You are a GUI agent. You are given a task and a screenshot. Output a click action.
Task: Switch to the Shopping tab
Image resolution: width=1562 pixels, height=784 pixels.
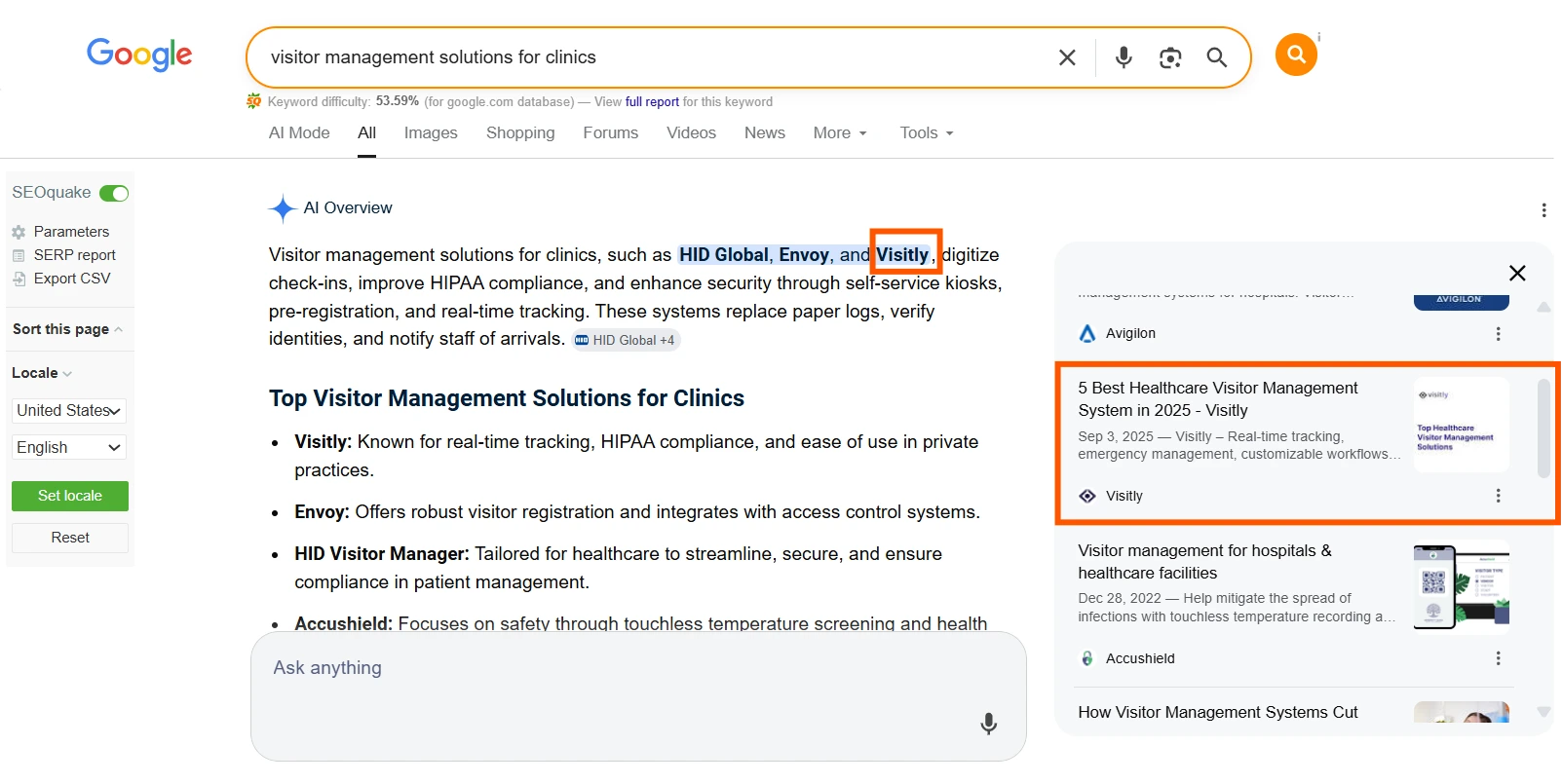coord(520,133)
